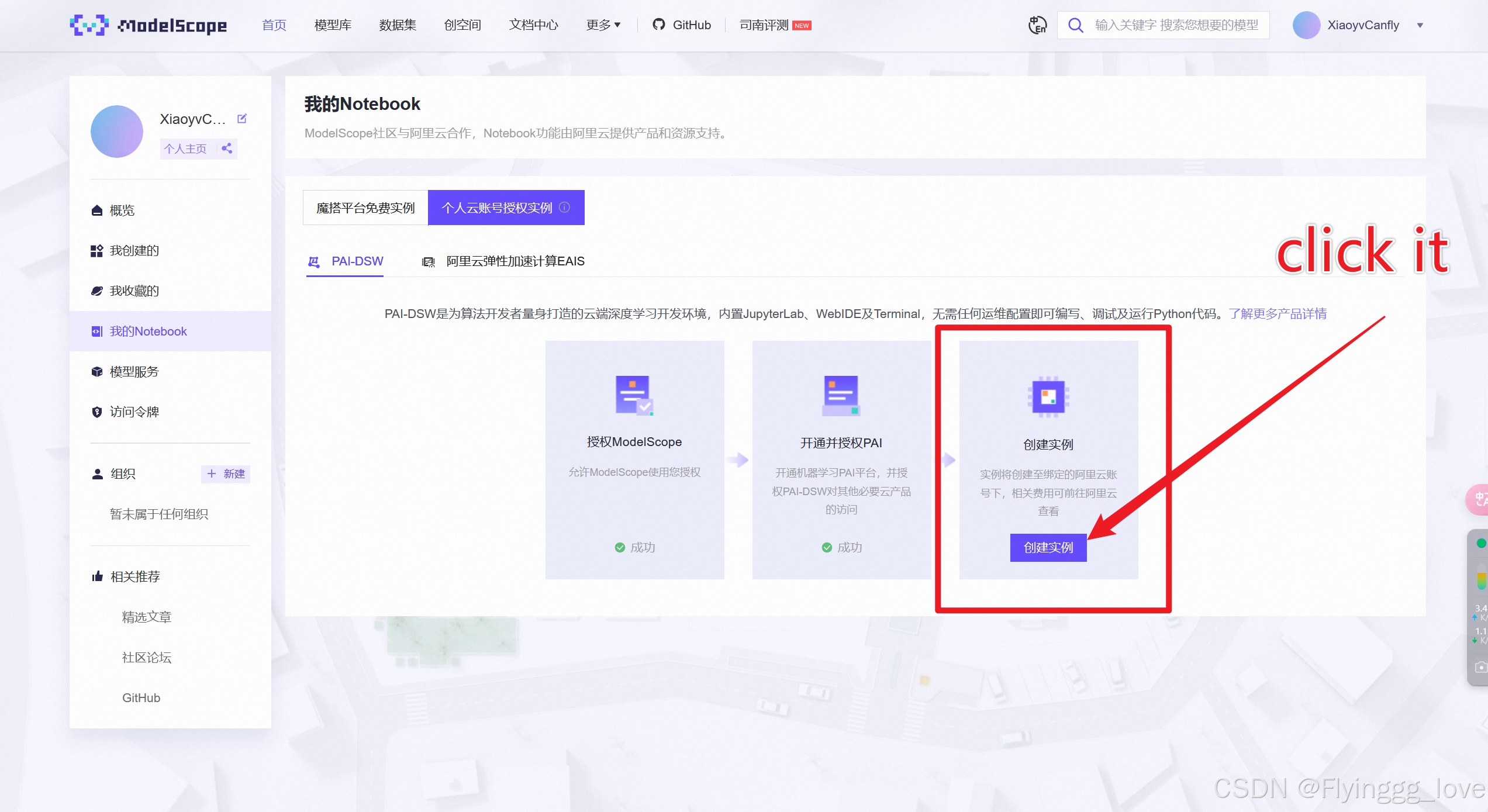Image resolution: width=1488 pixels, height=812 pixels.
Task: Click the search magnifier icon
Action: click(1076, 25)
